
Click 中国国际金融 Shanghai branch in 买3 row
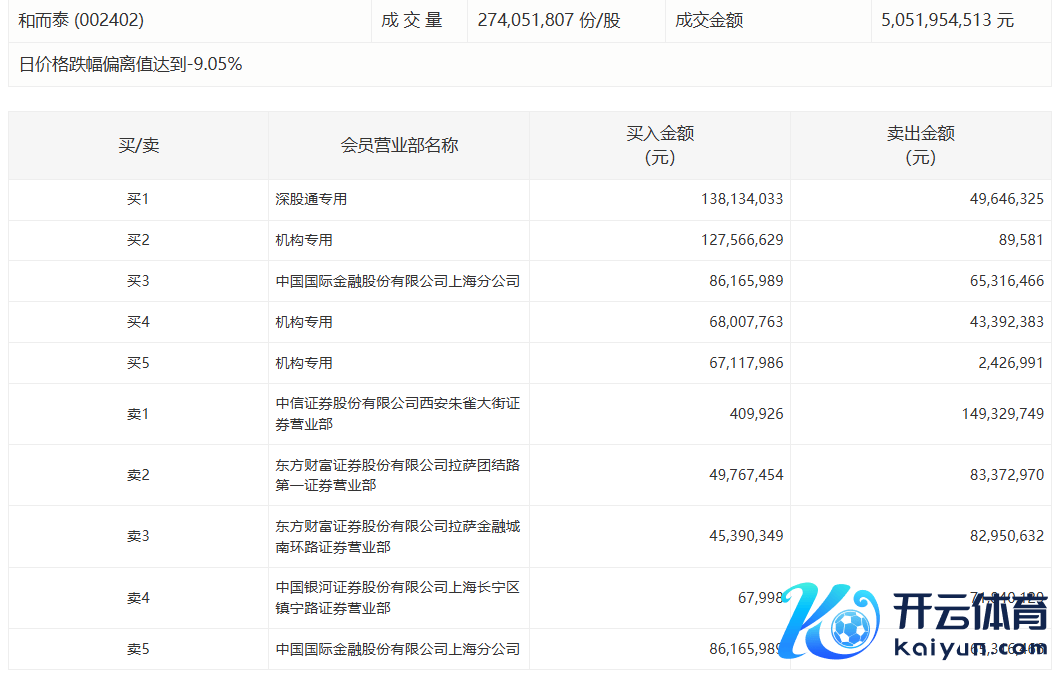point(397,281)
